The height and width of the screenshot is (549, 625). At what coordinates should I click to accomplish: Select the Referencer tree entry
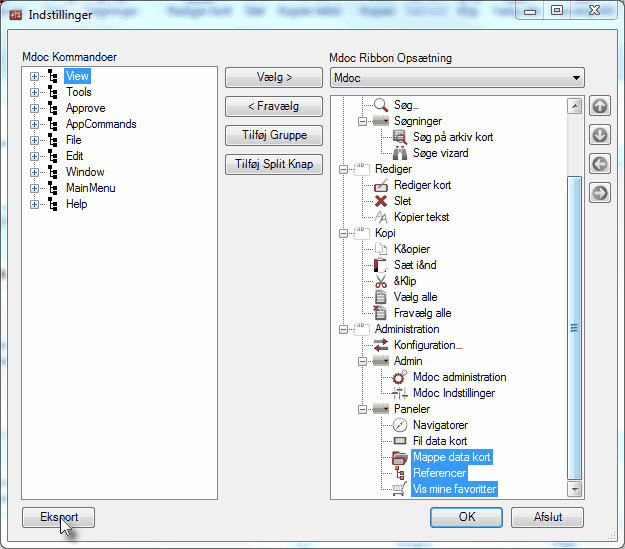[x=439, y=473]
